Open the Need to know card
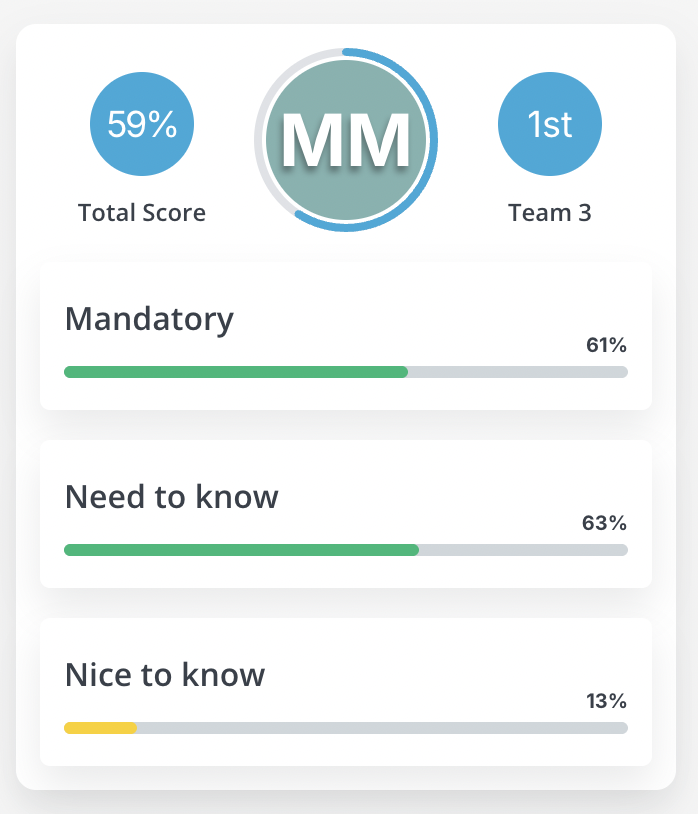Screen dimensions: 698x814 [346, 514]
